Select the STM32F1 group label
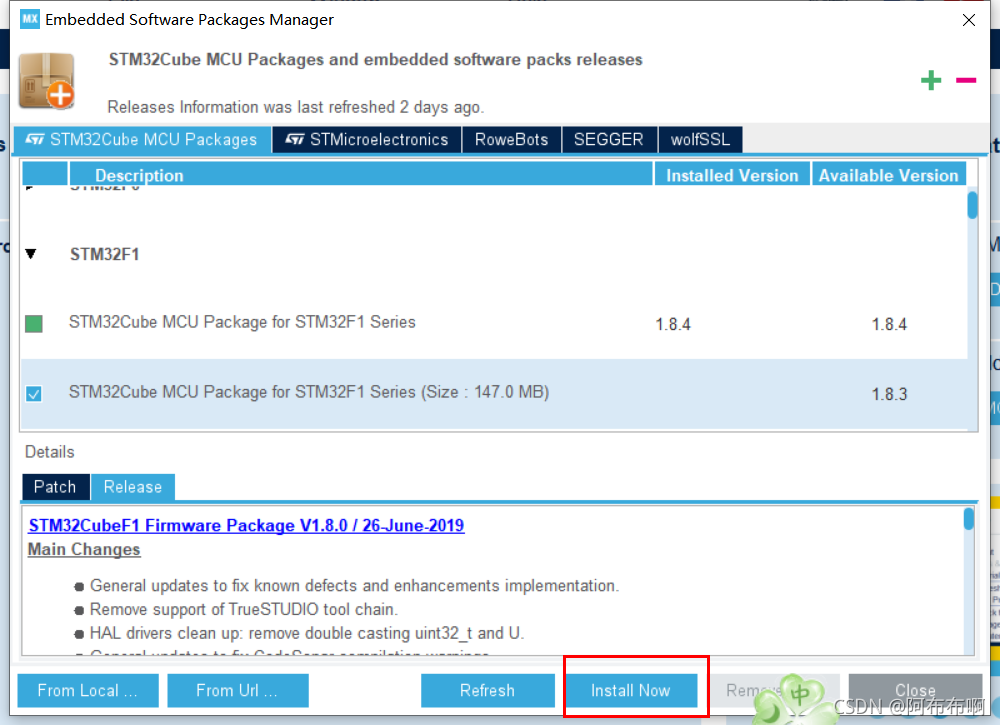 point(105,254)
